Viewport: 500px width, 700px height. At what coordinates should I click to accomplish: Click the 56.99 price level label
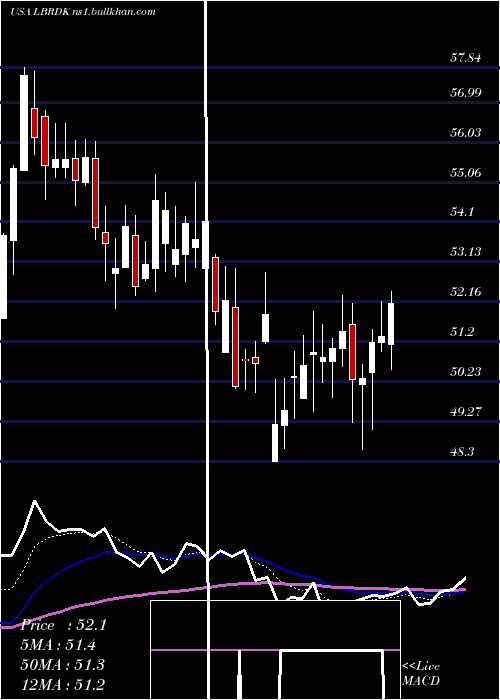point(466,92)
